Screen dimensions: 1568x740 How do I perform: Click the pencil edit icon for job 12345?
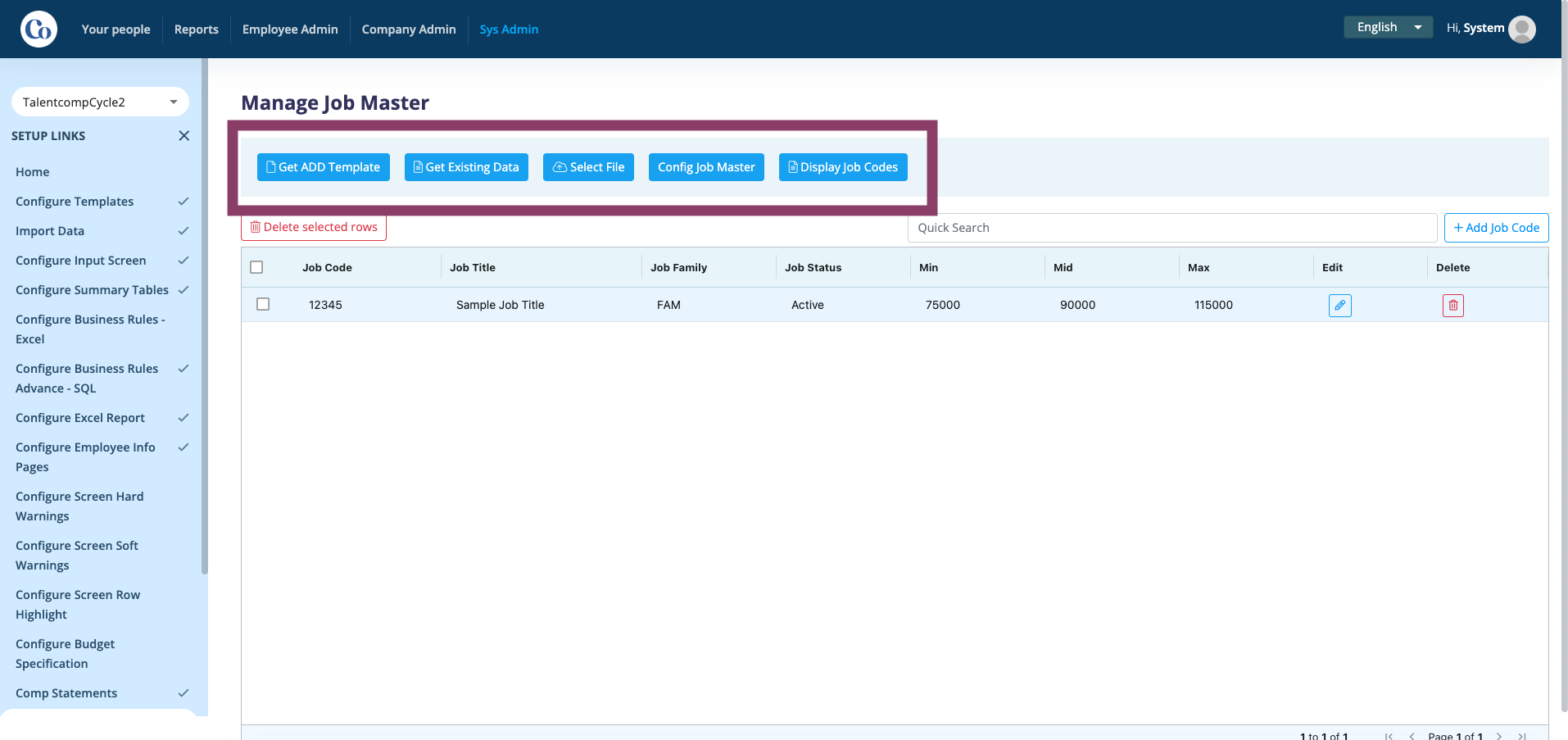[1339, 305]
